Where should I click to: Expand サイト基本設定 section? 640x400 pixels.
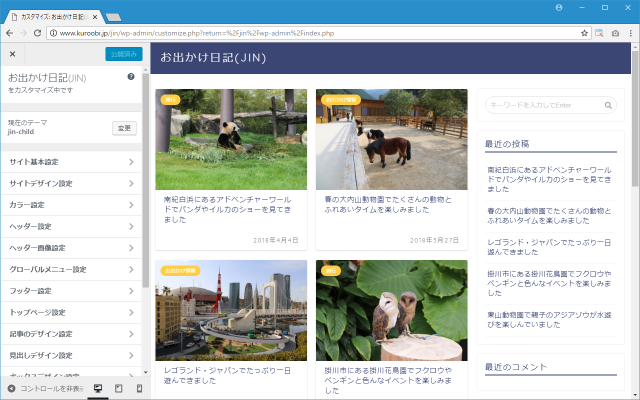(71, 162)
